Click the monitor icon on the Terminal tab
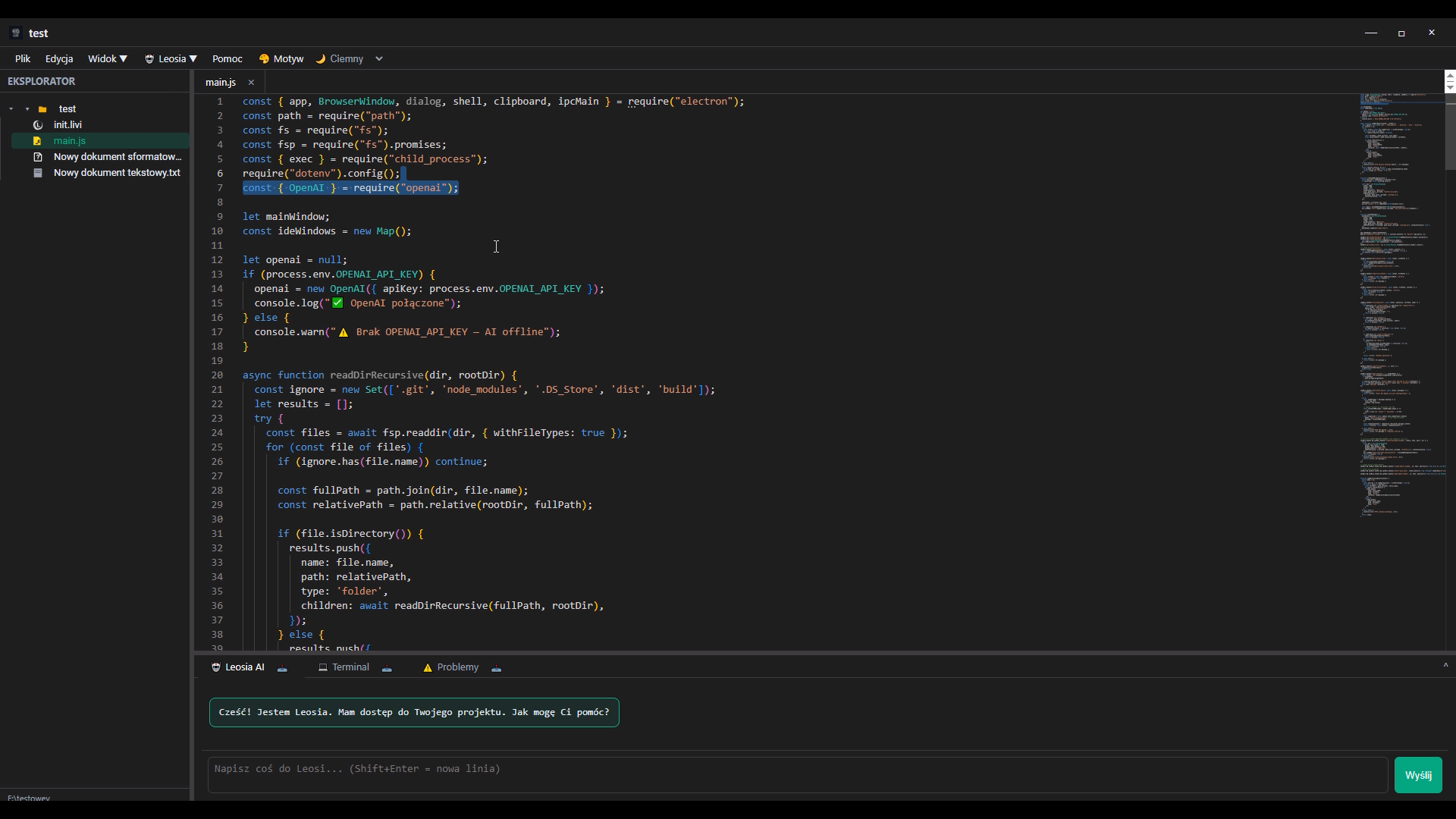Viewport: 1456px width, 819px height. 324,667
